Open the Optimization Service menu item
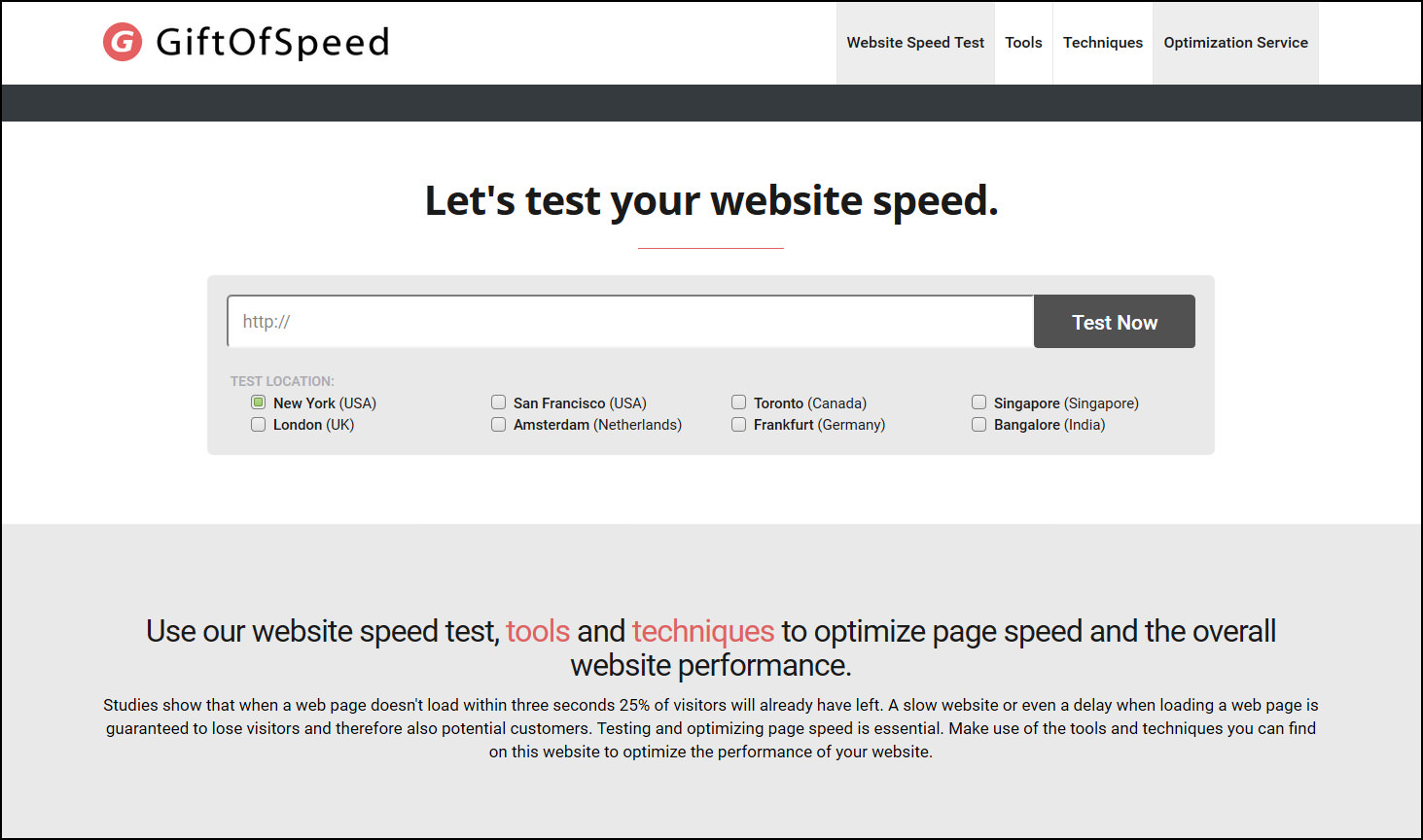The width and height of the screenshot is (1423, 840). coord(1235,43)
